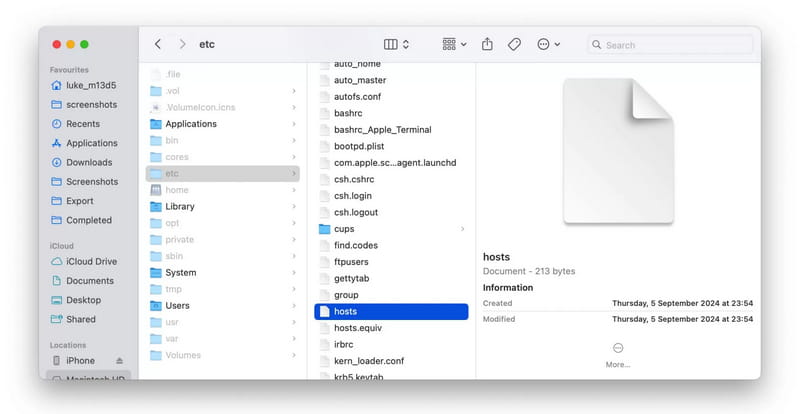Go back with the left chevron
Image resolution: width=800 pixels, height=414 pixels.
[158, 44]
